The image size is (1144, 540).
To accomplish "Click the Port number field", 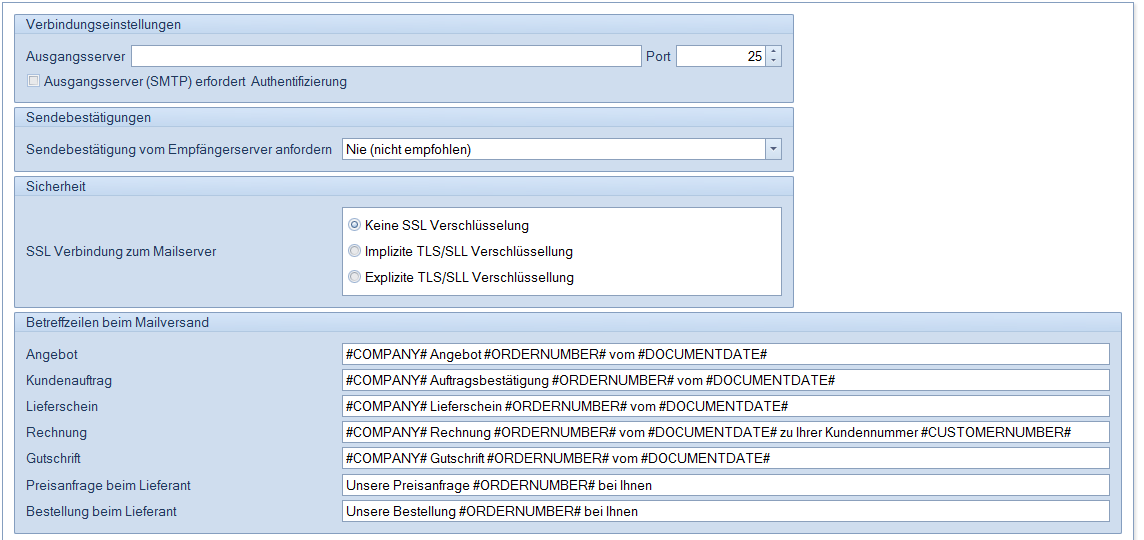I will pos(720,56).
